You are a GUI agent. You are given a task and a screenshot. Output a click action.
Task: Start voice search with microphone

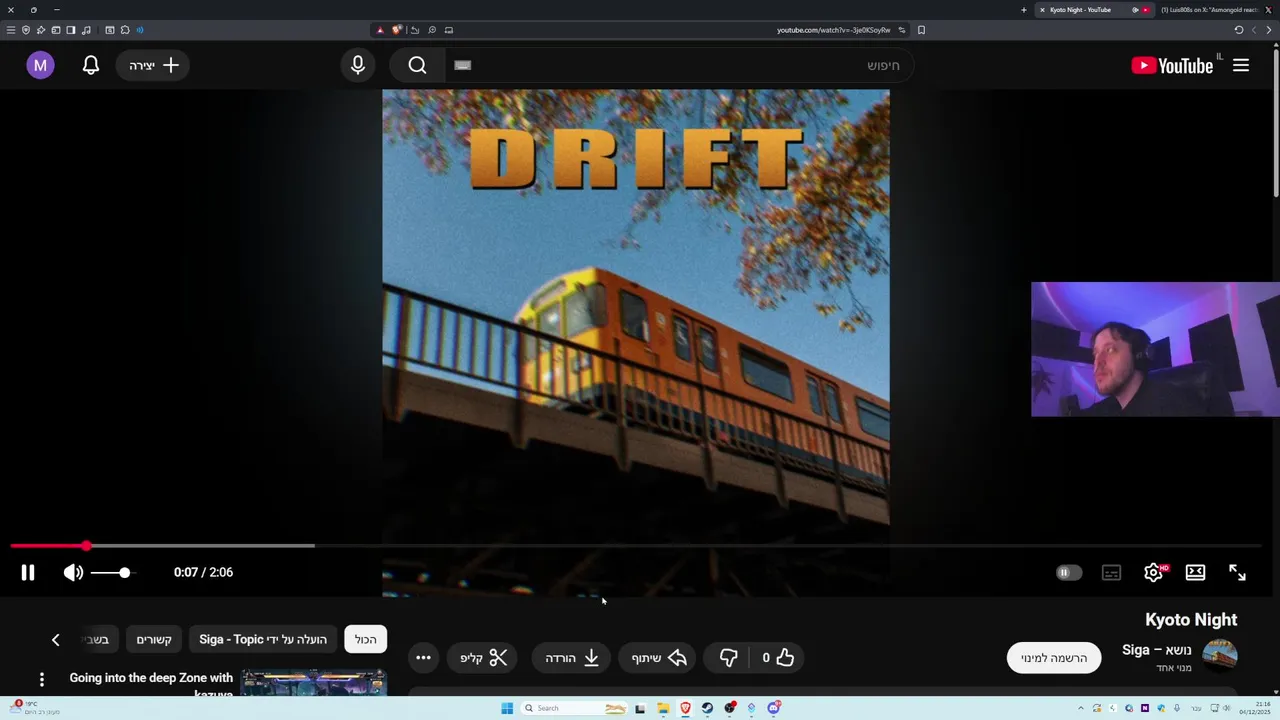358,65
